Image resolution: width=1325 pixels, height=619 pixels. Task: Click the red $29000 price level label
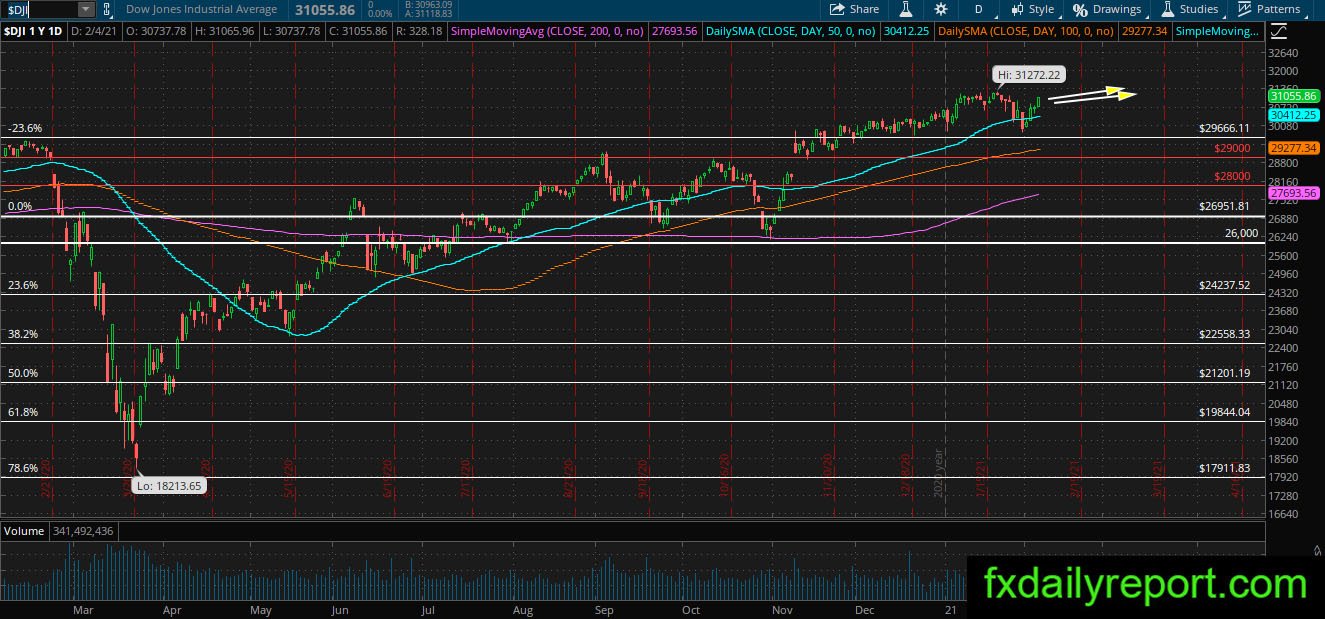(x=1233, y=148)
